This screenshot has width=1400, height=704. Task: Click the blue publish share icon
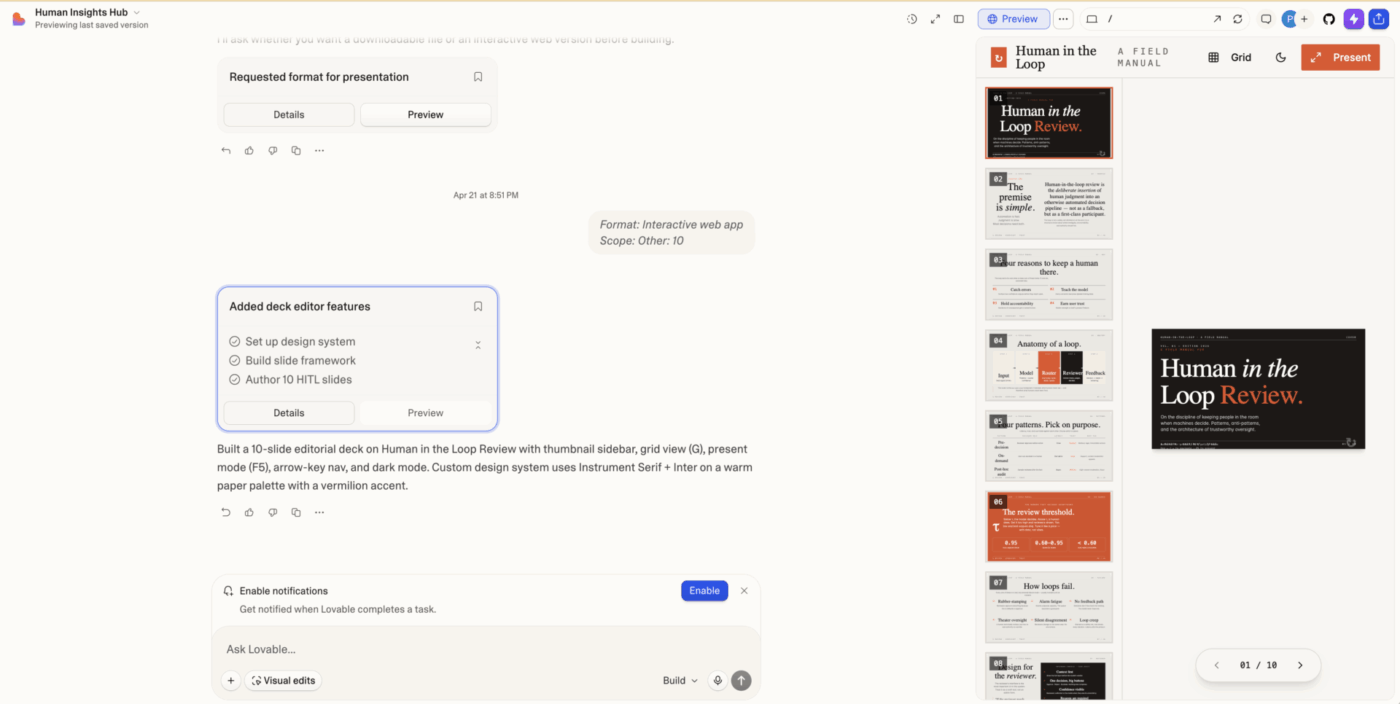1380,19
